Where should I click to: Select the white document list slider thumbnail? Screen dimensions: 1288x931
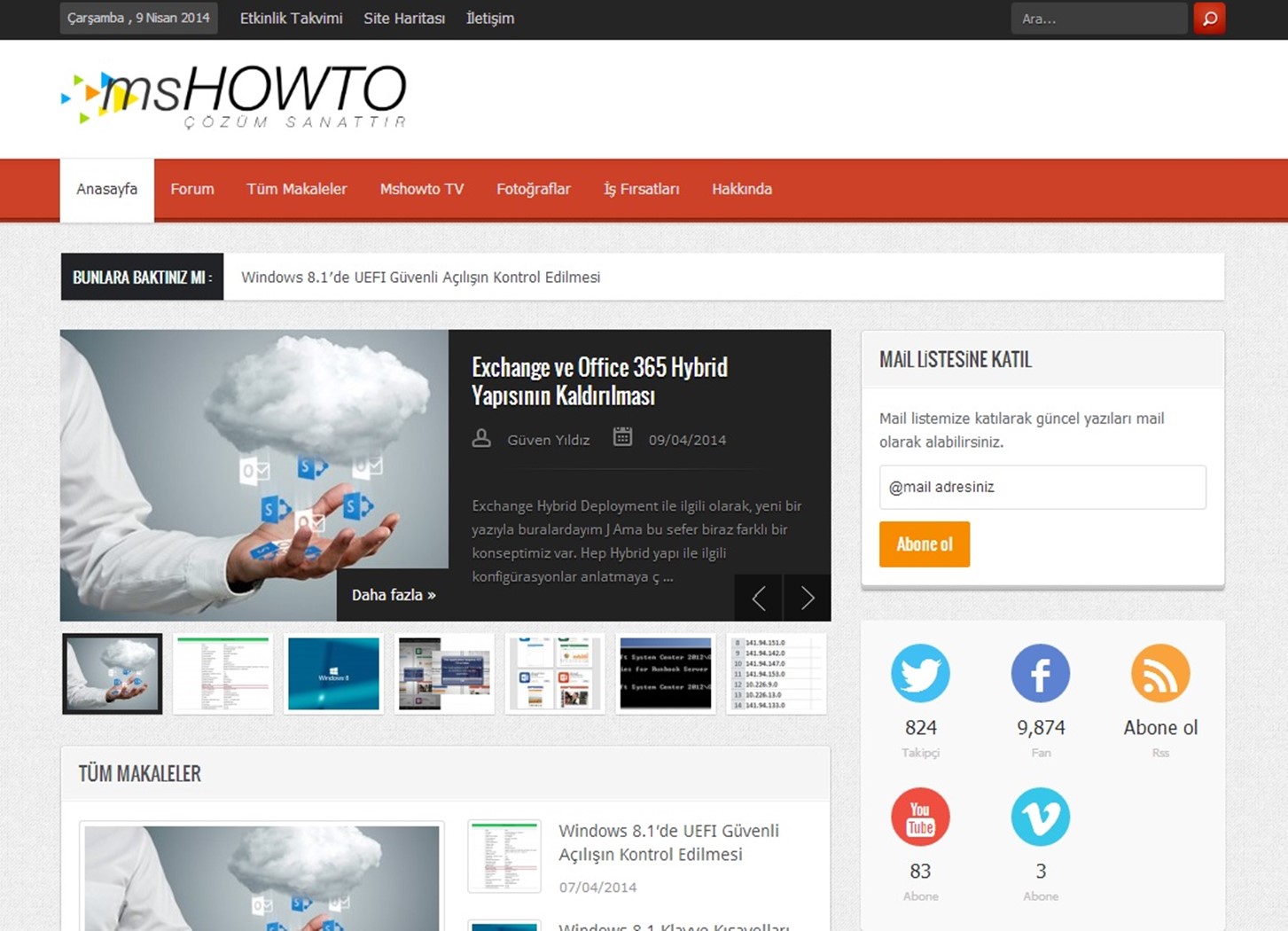click(223, 674)
